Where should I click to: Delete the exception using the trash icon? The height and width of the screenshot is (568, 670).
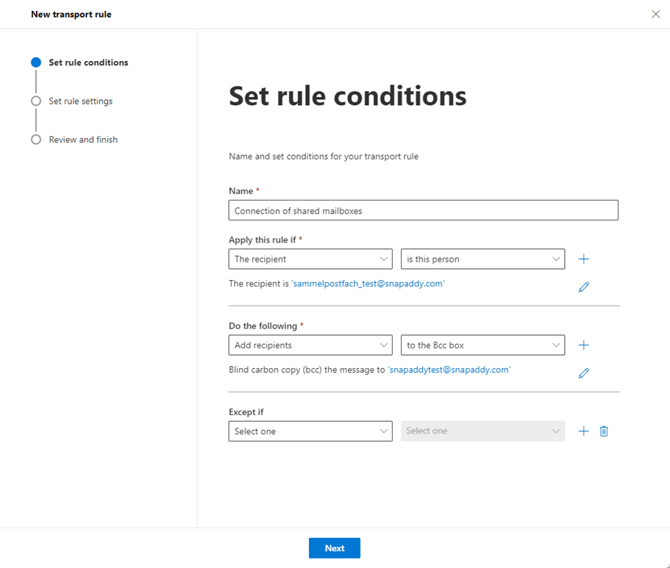click(x=603, y=431)
